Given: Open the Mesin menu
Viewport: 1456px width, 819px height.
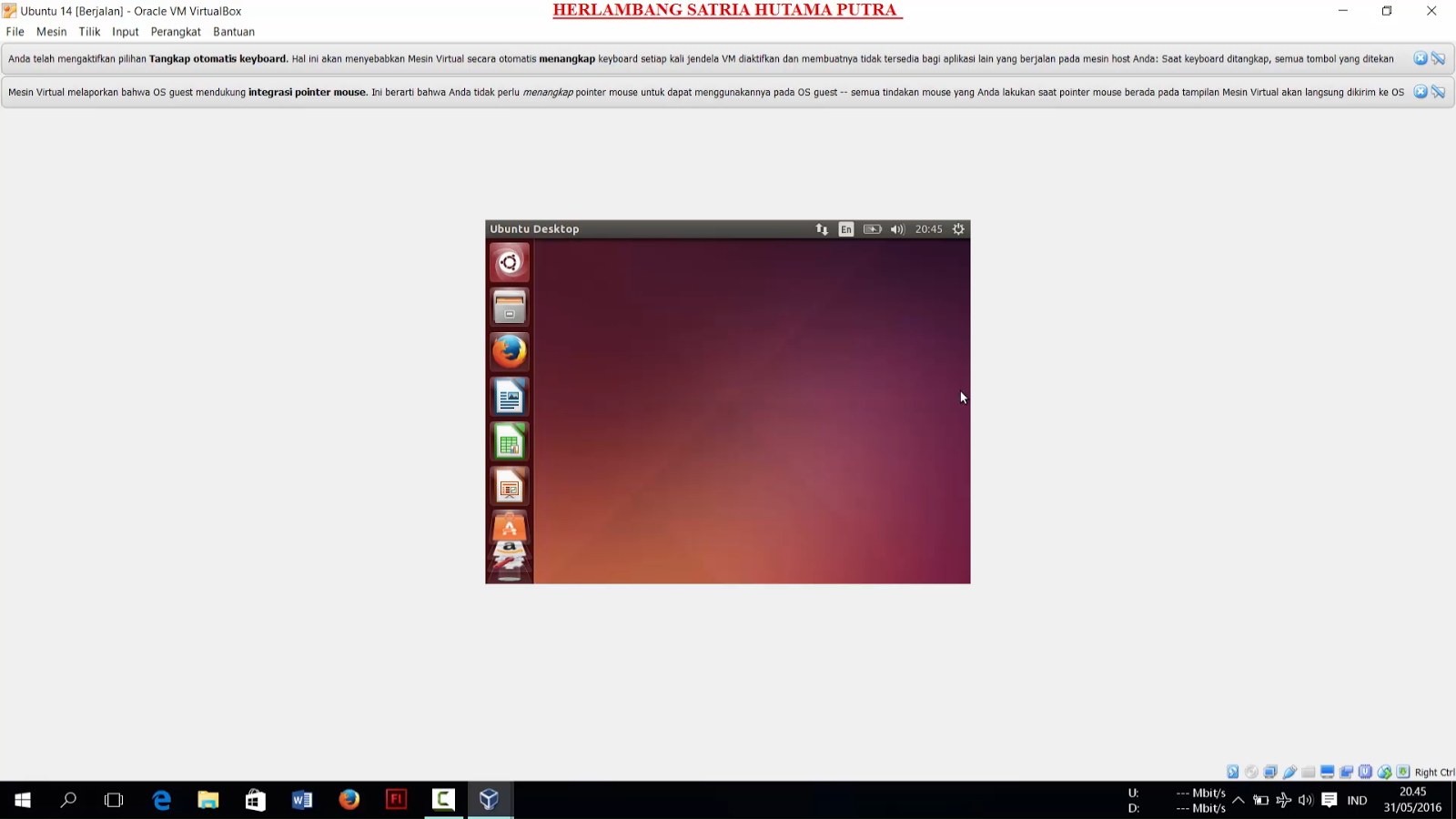Looking at the screenshot, I should coord(51,32).
